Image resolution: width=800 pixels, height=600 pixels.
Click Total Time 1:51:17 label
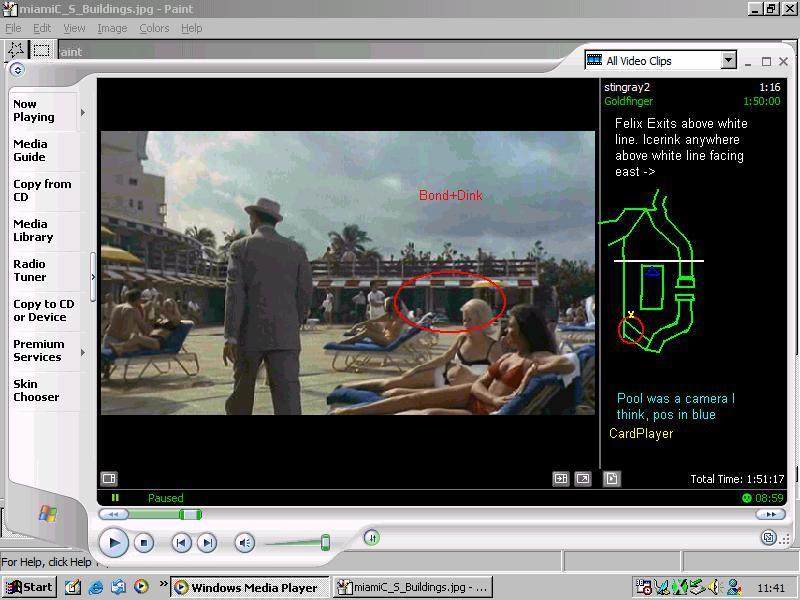737,479
